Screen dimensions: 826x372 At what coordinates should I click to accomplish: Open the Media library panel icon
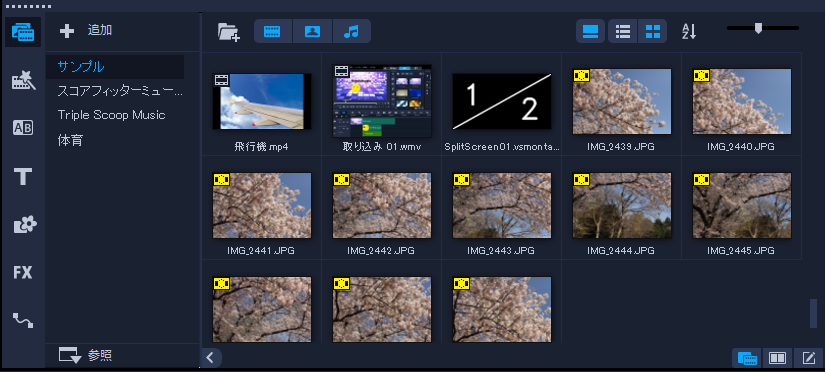pyautogui.click(x=23, y=32)
